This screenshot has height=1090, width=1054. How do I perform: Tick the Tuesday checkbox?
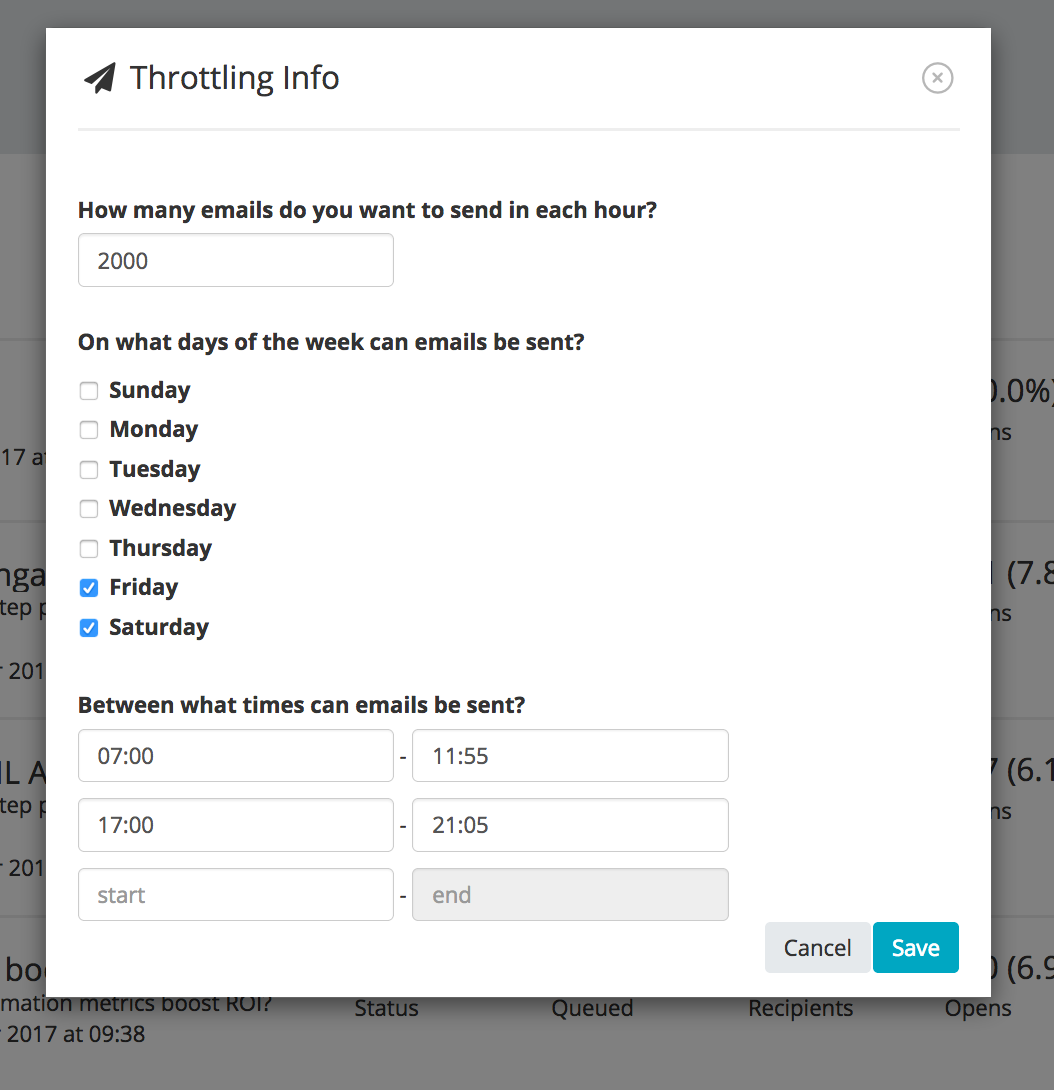click(89, 469)
